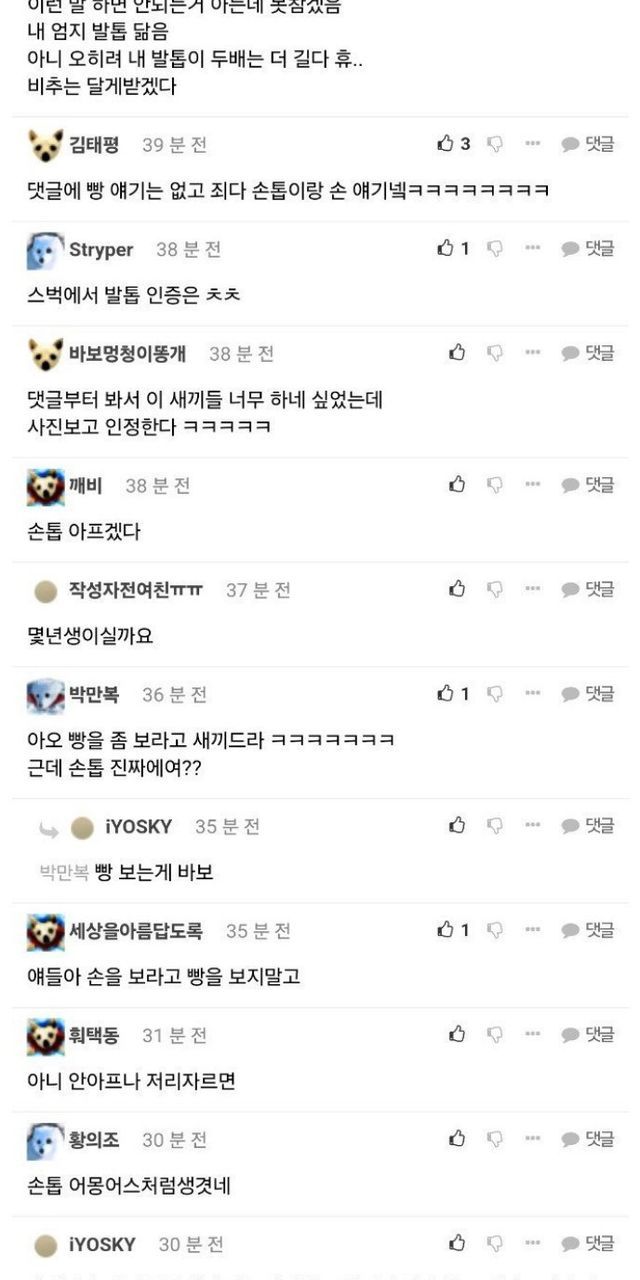
Task: Open three-dot menu on 박만복's comment
Action: coord(532,694)
